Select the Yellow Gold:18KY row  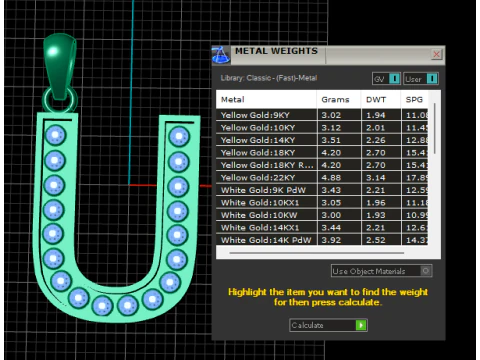[322, 153]
